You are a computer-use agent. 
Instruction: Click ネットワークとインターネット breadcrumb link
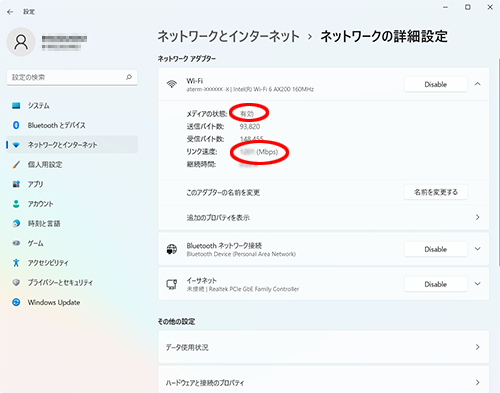[228, 36]
